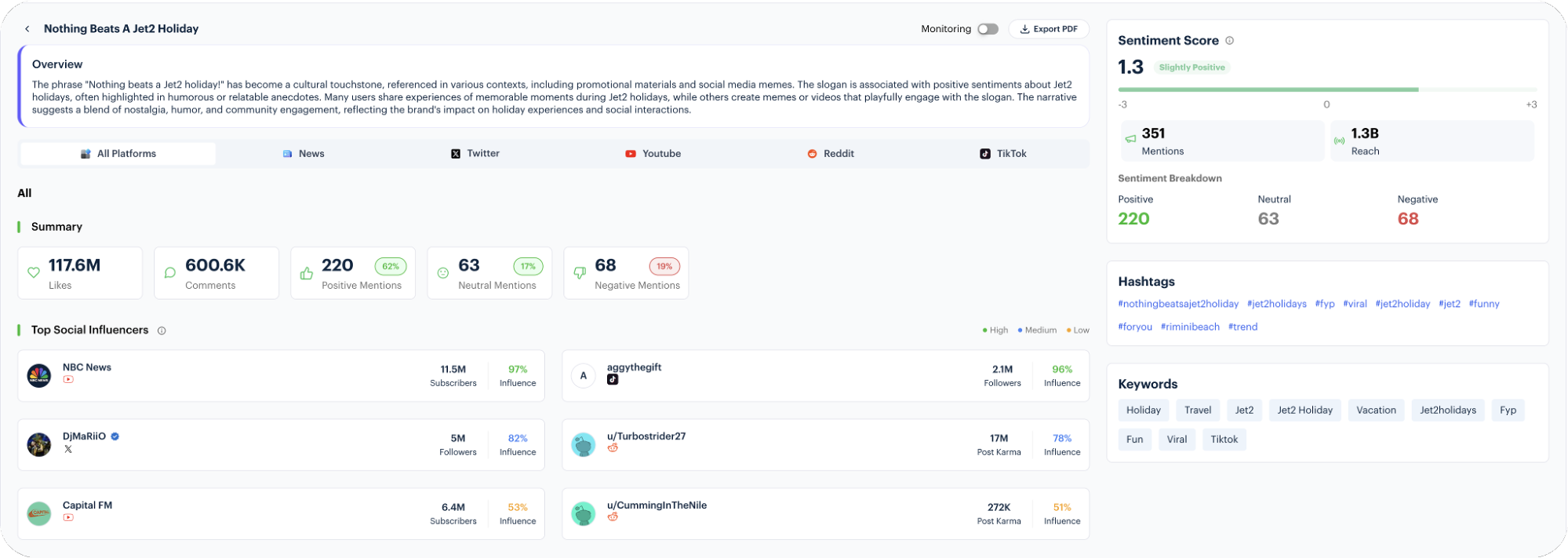
Task: Switch to the News tab
Action: [304, 154]
